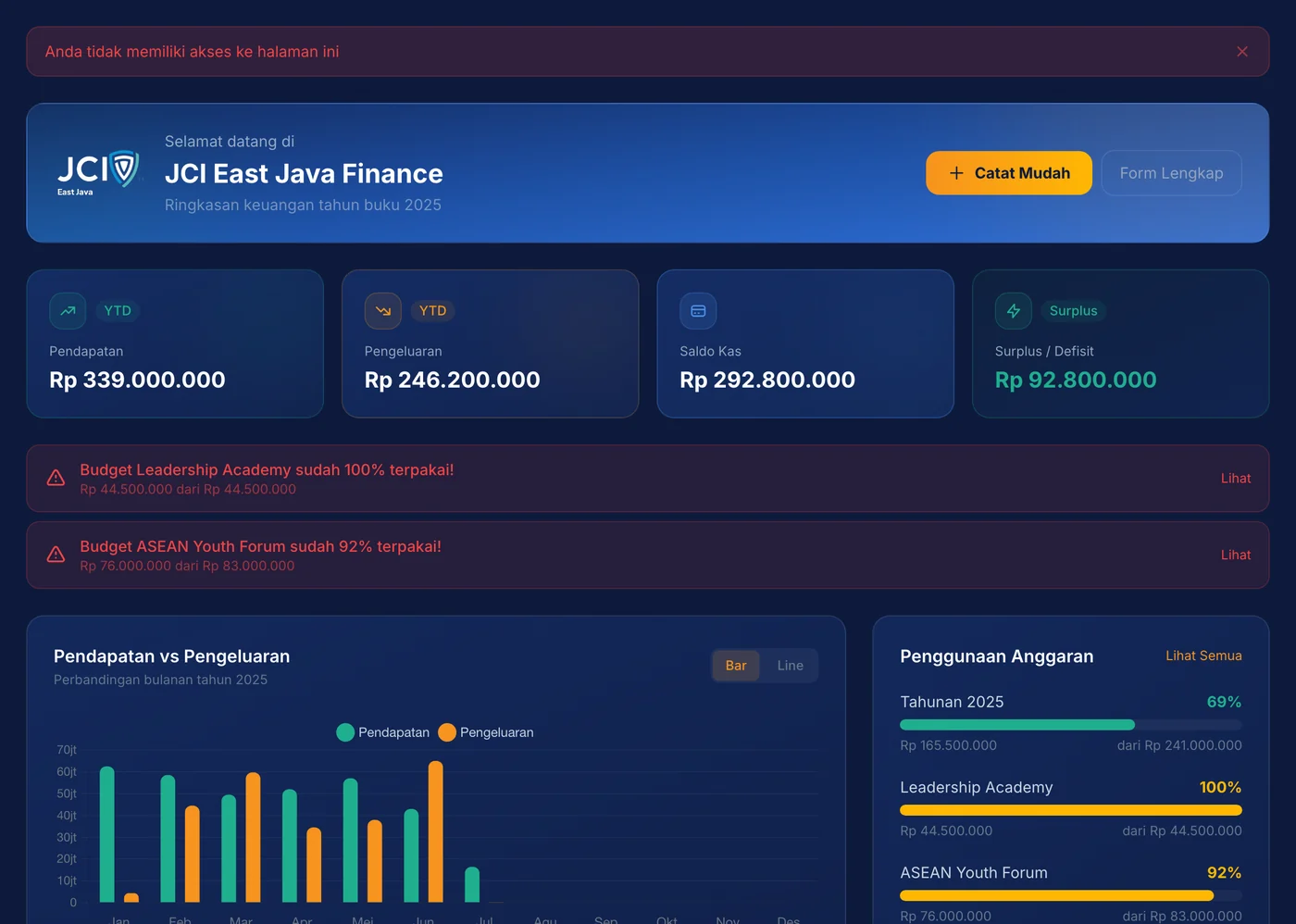This screenshot has width=1296, height=924.
Task: Toggle the Pendapatan legend item
Action: coord(383,732)
